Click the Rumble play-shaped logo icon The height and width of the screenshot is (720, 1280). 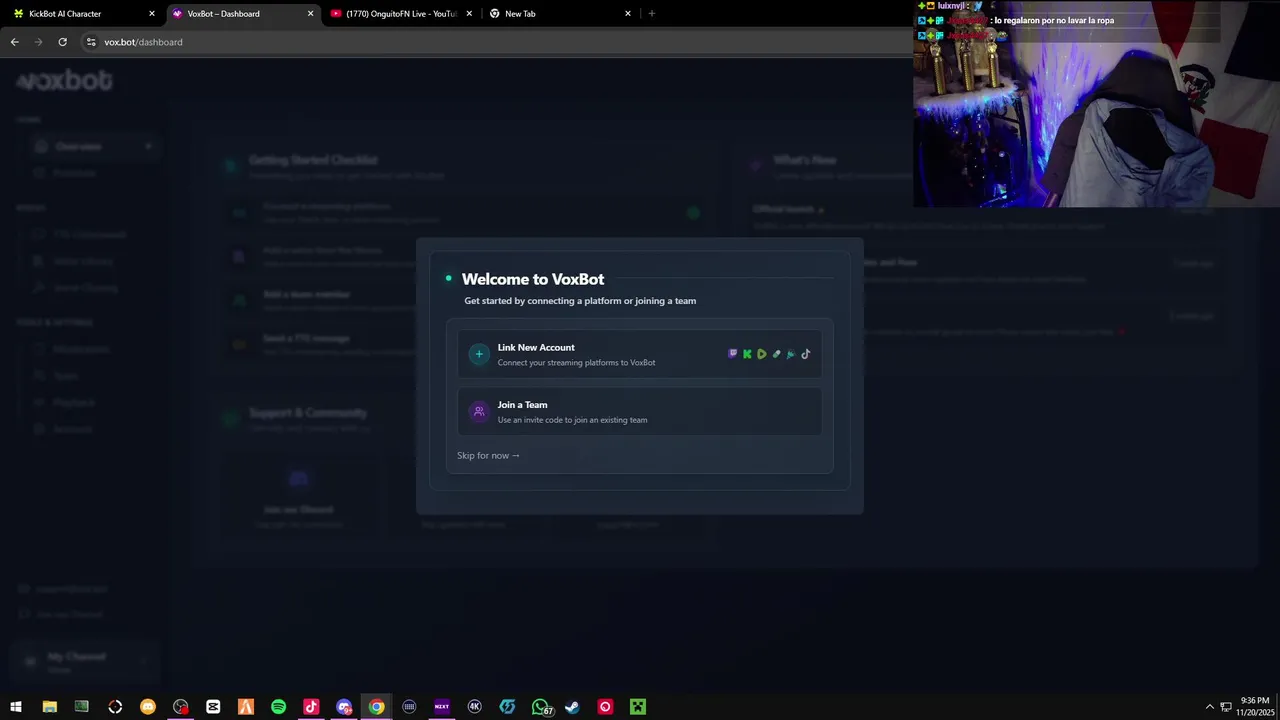point(762,354)
